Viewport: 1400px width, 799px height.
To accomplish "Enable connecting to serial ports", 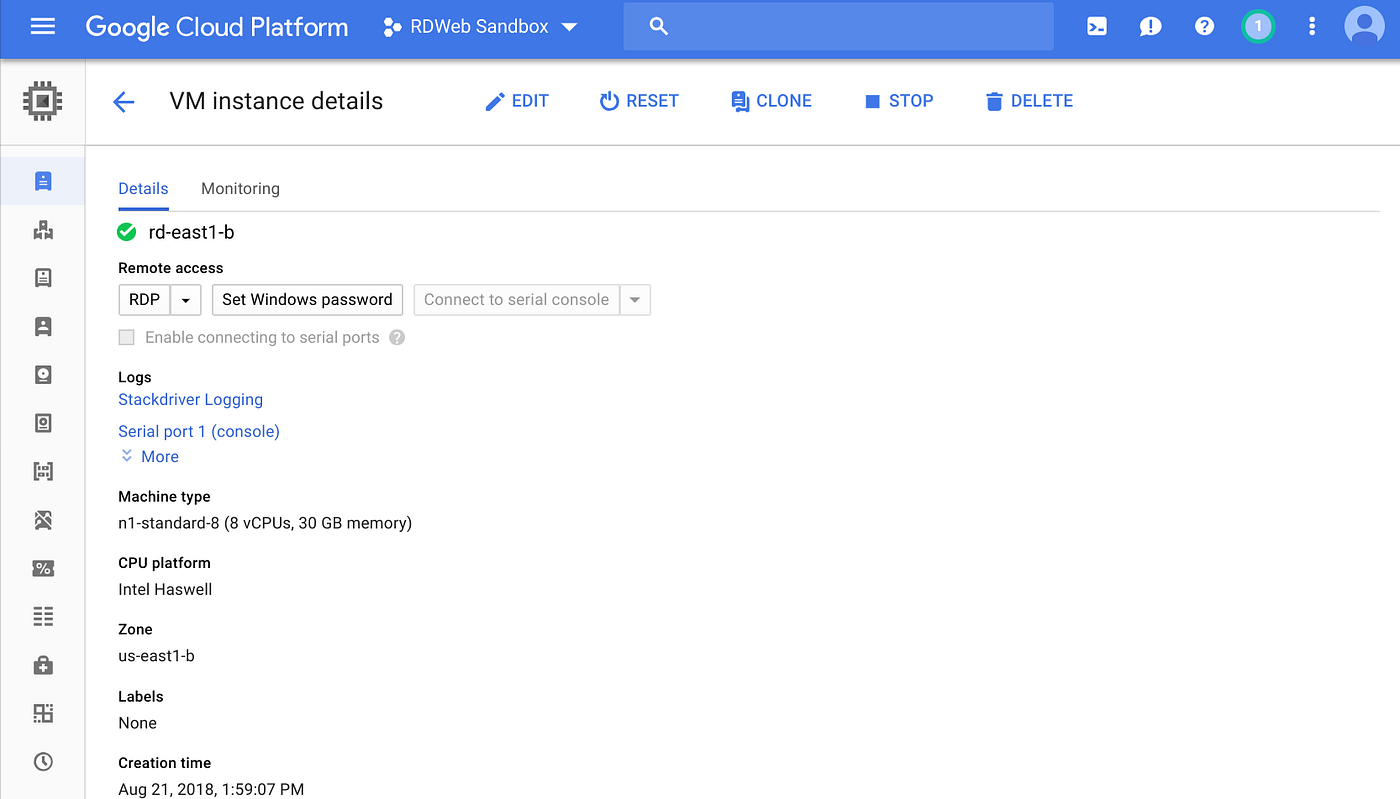I will [x=126, y=337].
